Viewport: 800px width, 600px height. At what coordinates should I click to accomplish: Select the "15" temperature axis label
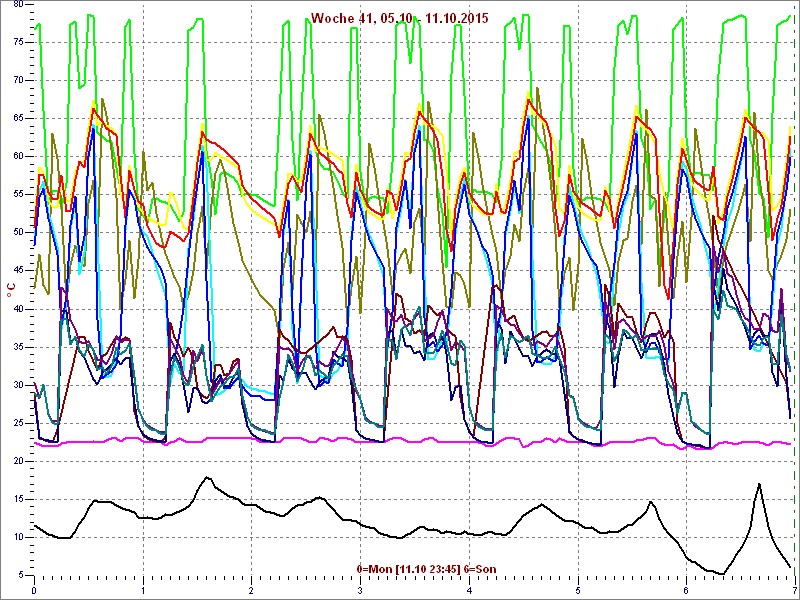pyautogui.click(x=18, y=499)
